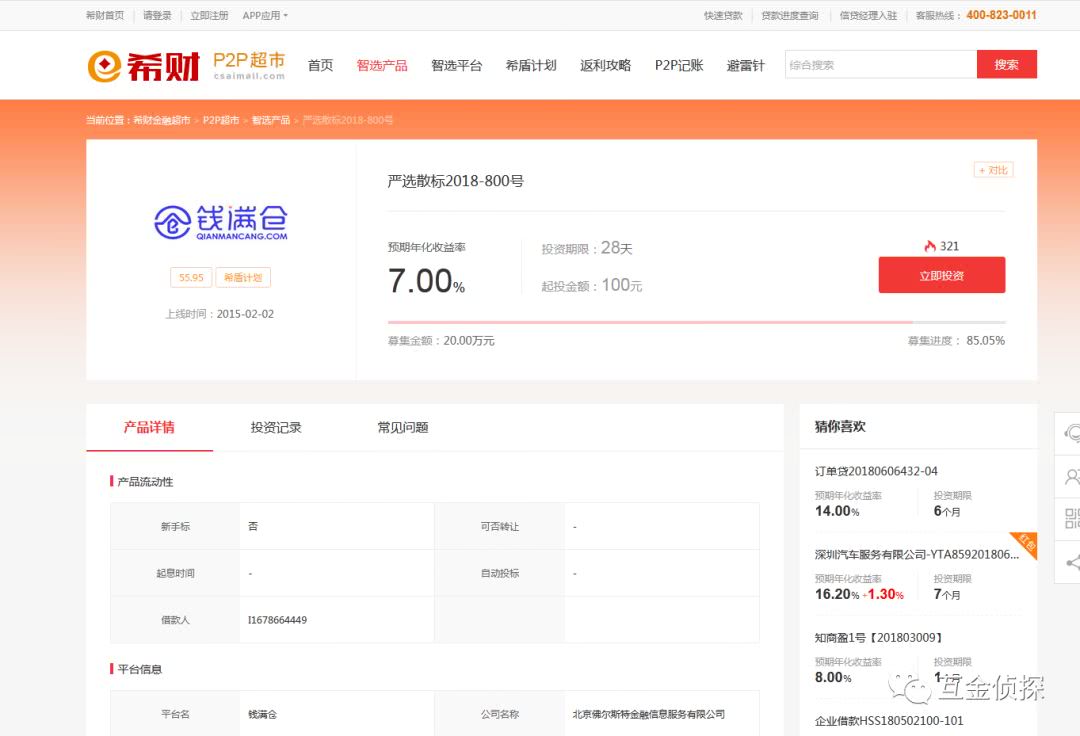Screen dimensions: 1080x736
Task: Click 希财金融超市 breadcrumb
Action: click(x=161, y=120)
